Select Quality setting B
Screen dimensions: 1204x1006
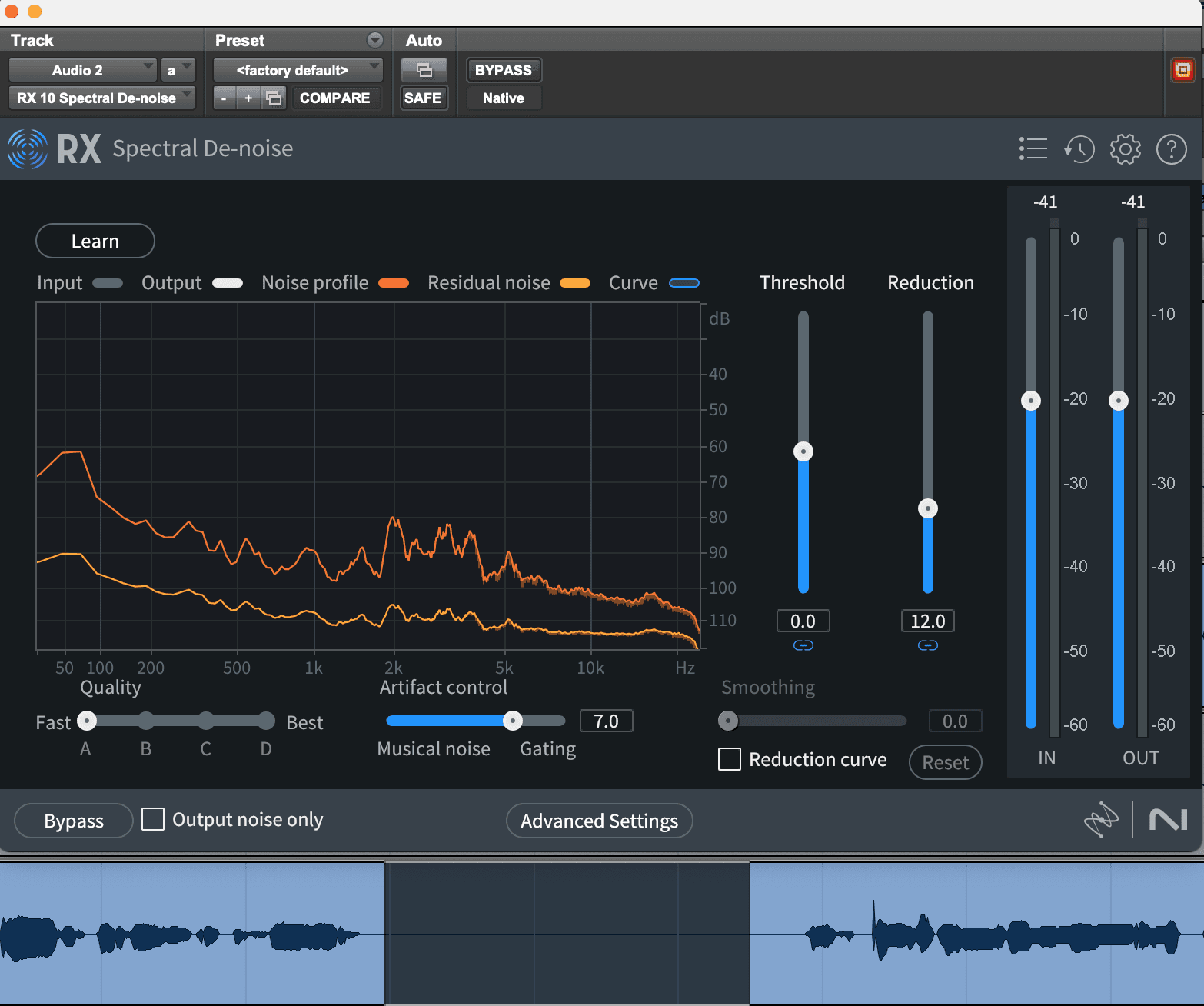coord(146,721)
